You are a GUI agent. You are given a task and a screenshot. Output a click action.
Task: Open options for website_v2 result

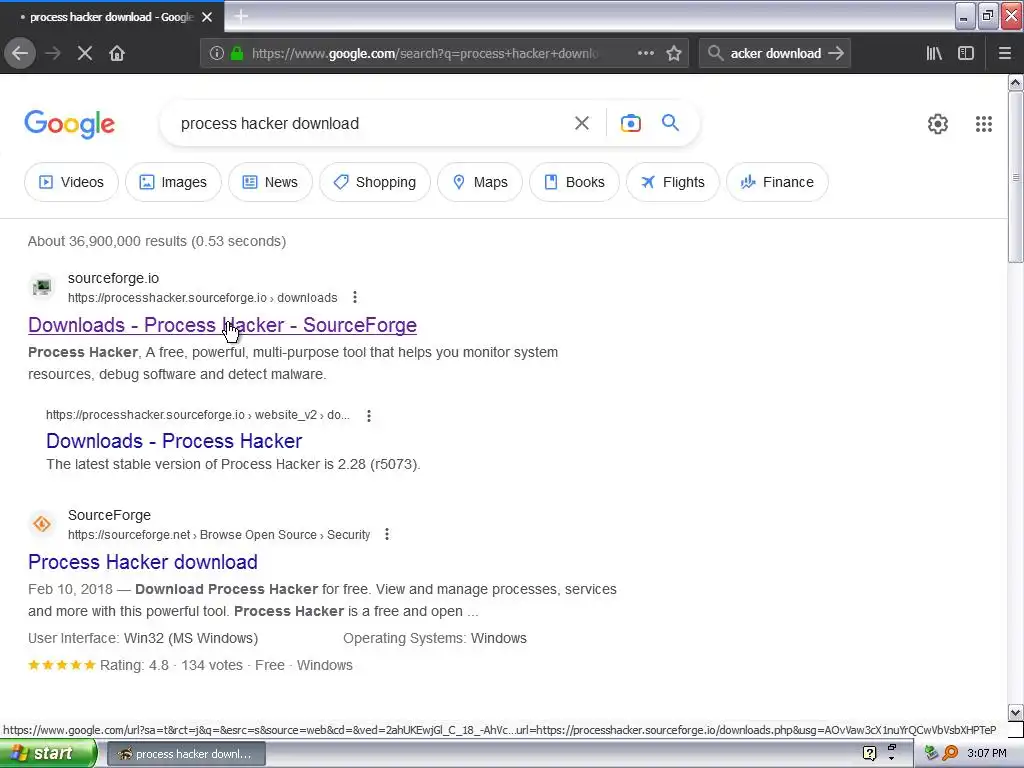click(x=369, y=415)
